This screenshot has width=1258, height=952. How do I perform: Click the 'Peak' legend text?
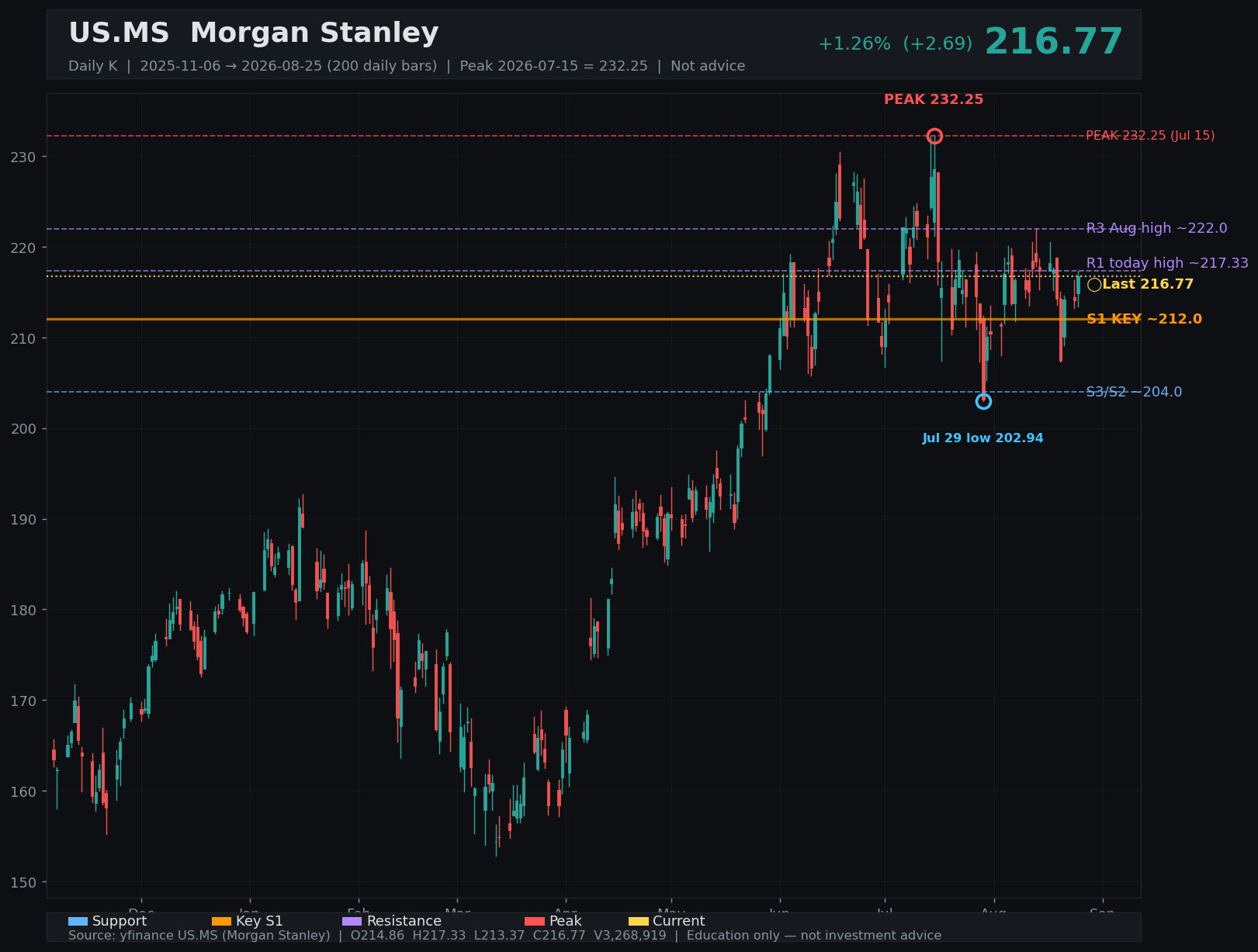click(566, 921)
